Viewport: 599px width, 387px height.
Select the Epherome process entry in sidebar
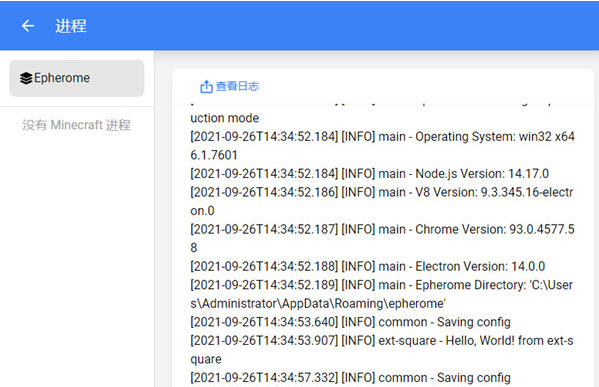[77, 78]
